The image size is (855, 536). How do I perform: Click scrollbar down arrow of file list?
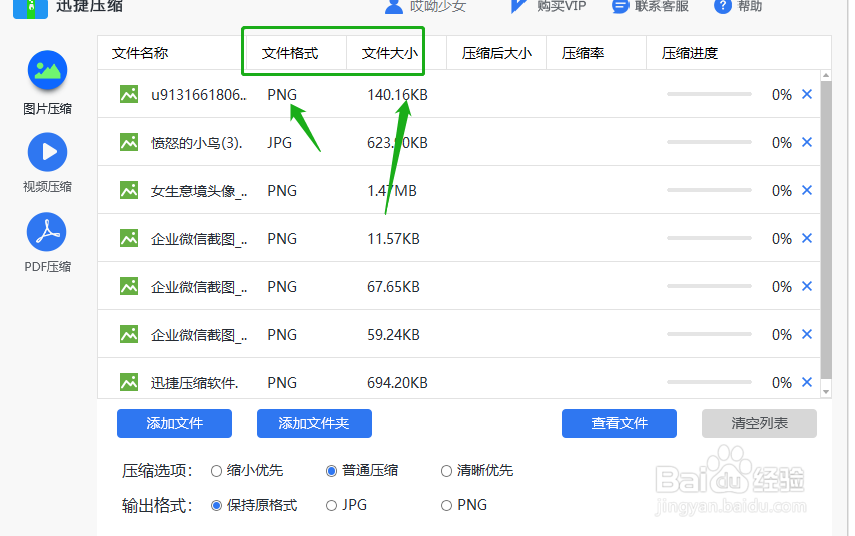coord(826,392)
